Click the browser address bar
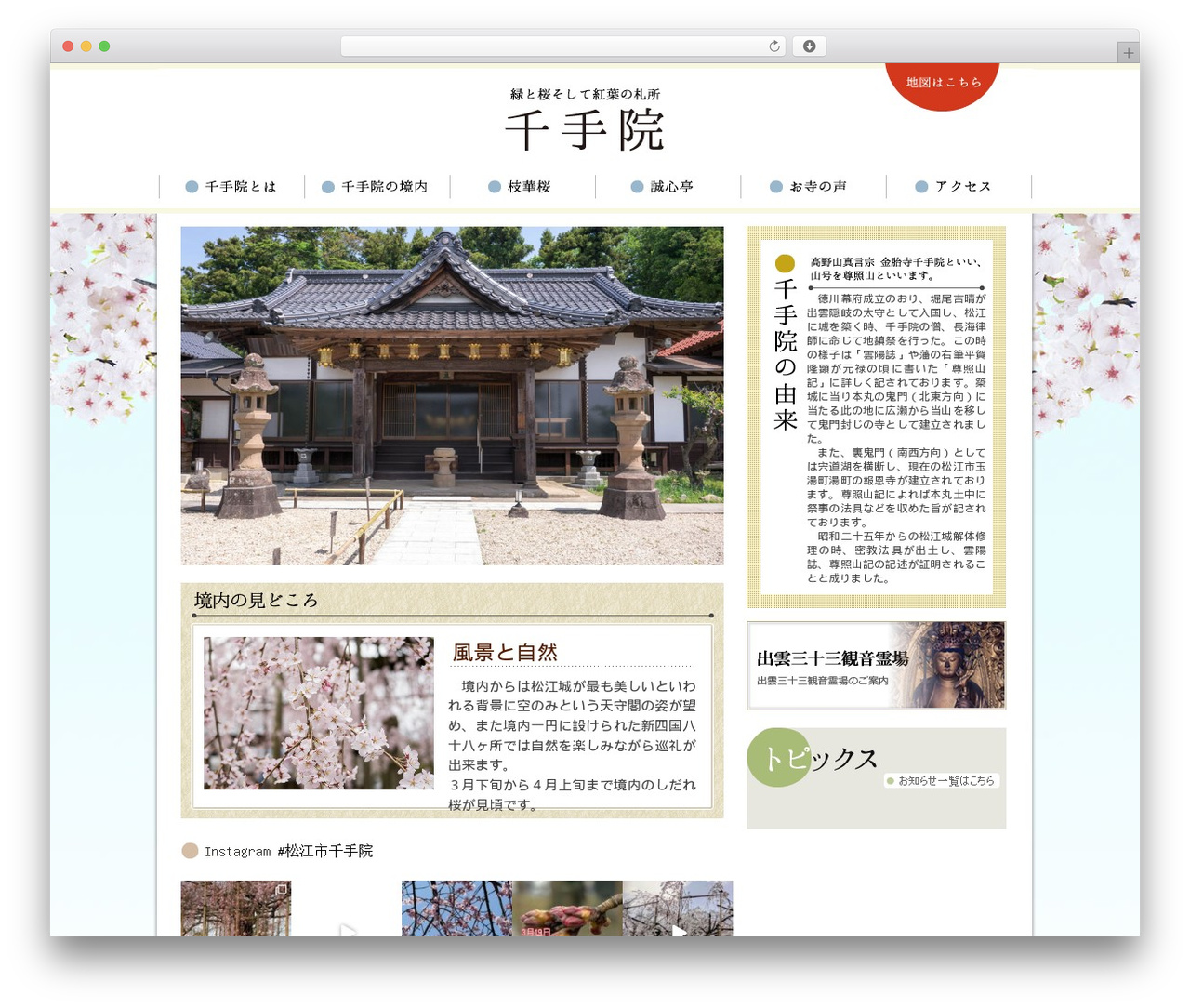The image size is (1190, 1008). coord(562,46)
